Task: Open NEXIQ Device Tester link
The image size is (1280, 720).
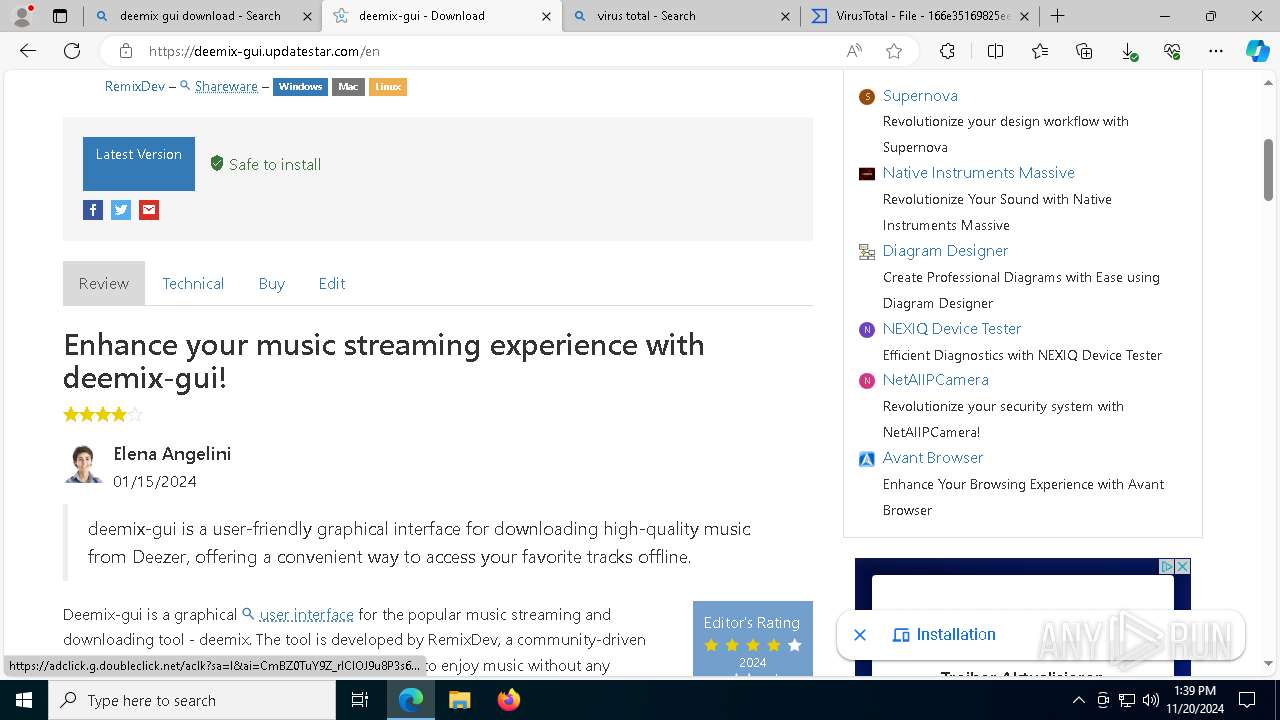Action: (x=952, y=329)
